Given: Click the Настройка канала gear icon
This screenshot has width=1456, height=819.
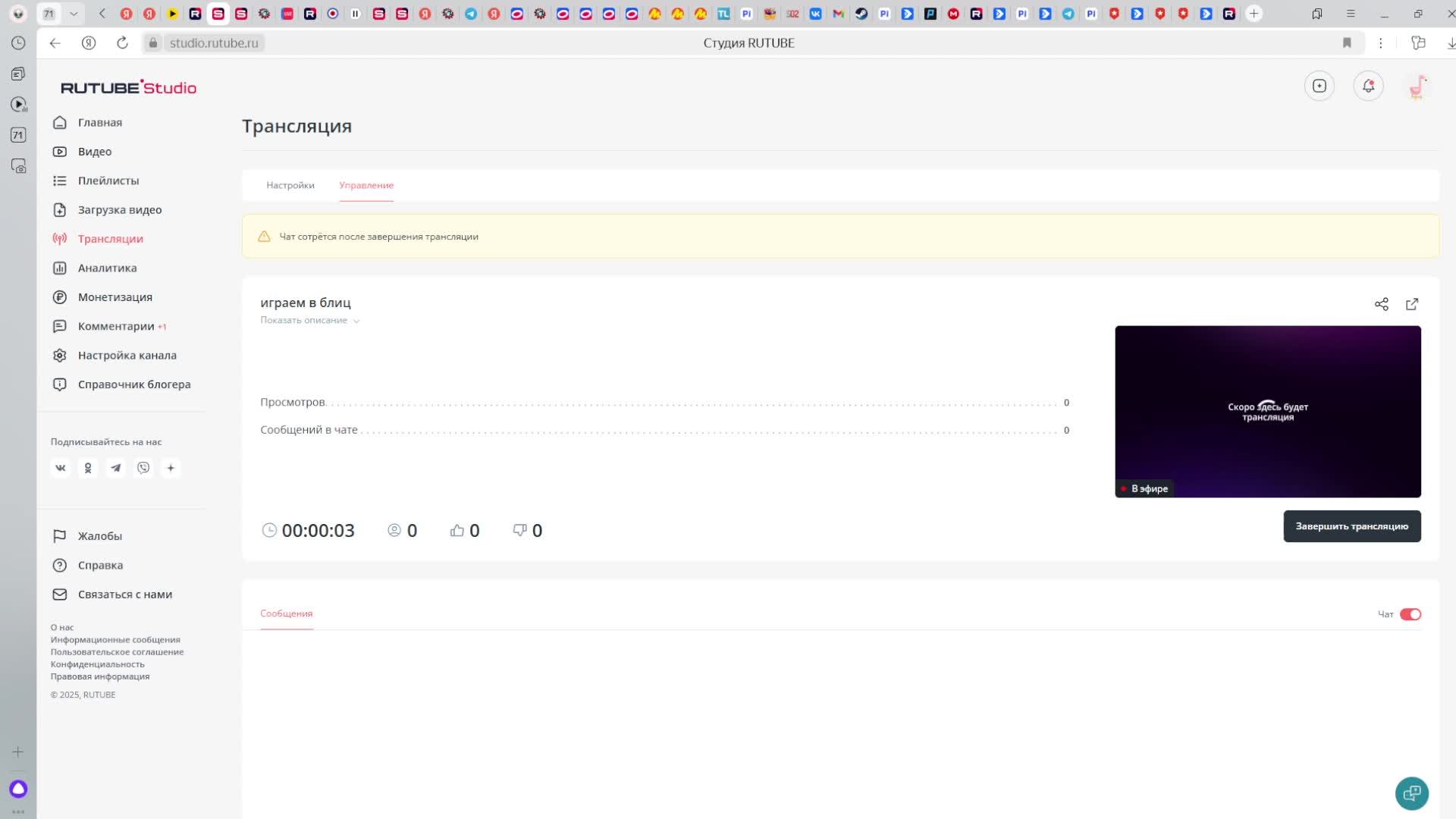Looking at the screenshot, I should pos(60,356).
